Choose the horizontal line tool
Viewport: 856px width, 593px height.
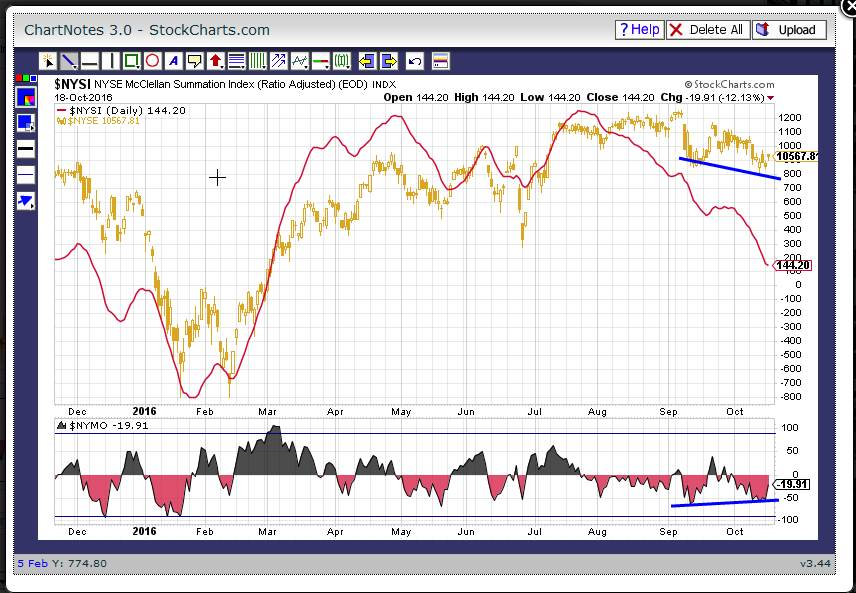coord(90,60)
